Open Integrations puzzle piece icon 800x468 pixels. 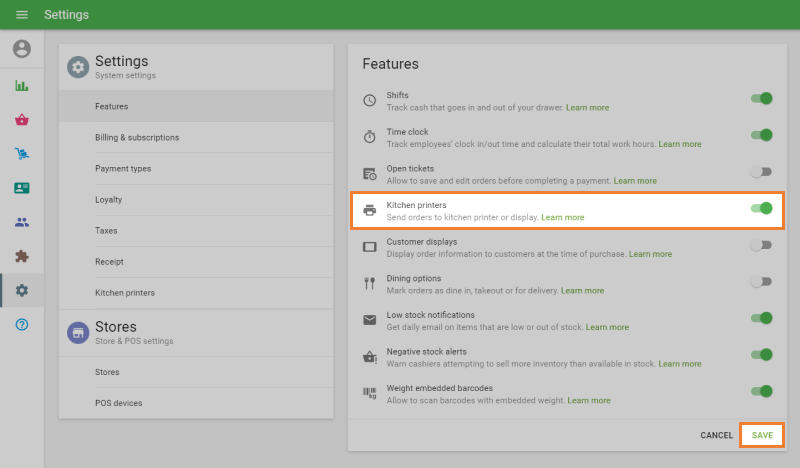click(x=22, y=256)
